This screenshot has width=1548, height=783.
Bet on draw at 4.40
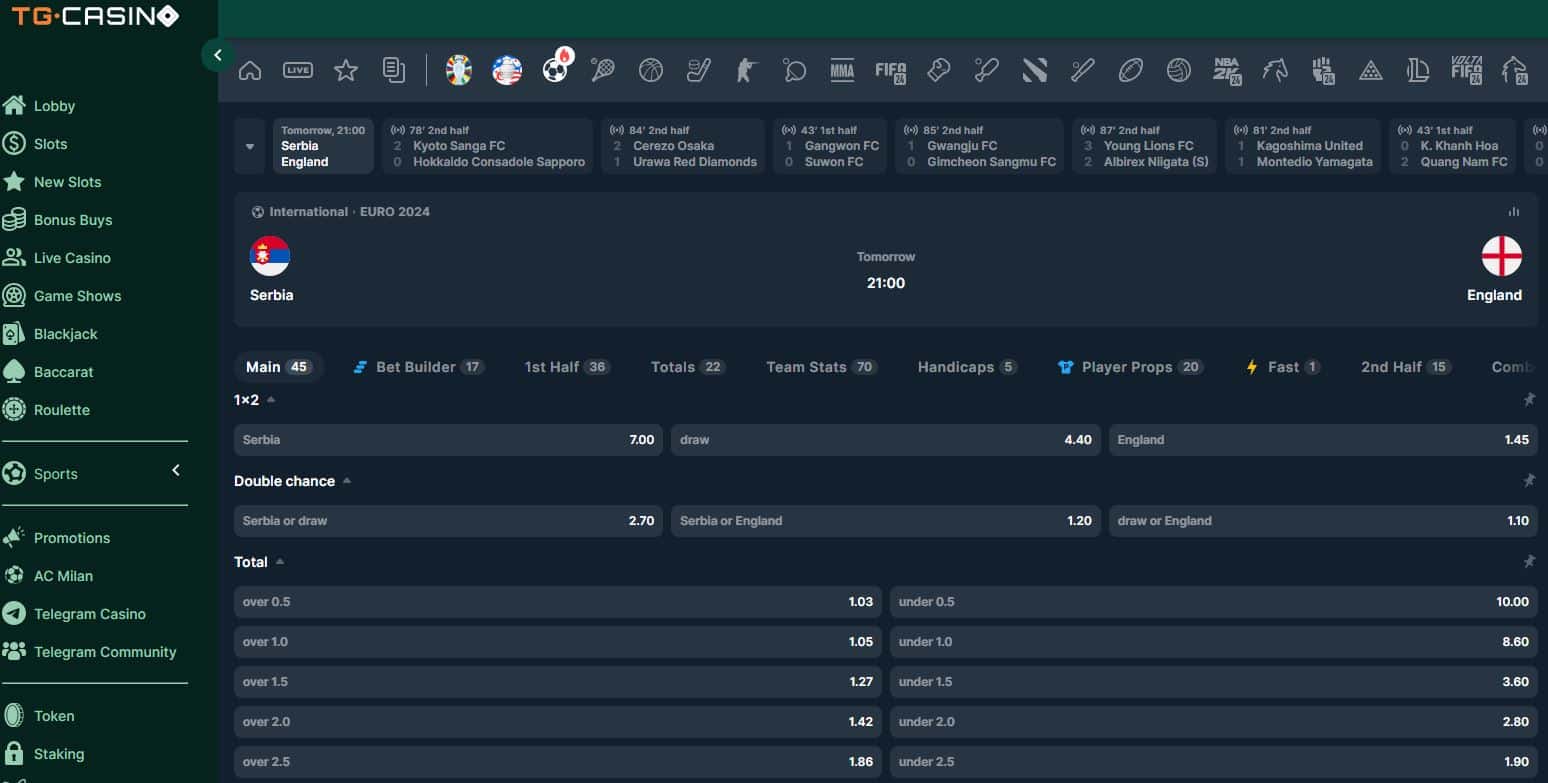885,440
